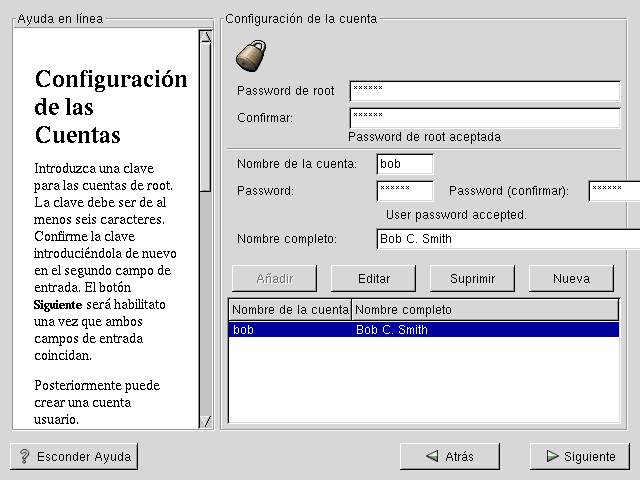Go back with the Atrás button

click(x=449, y=456)
